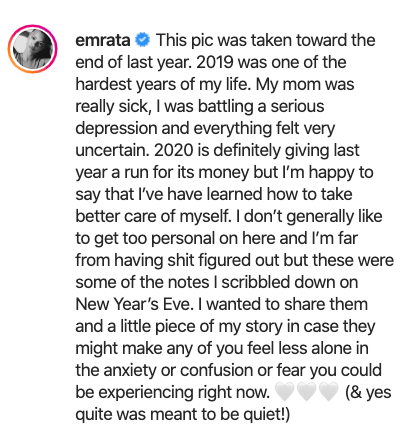Screen dimensions: 409x438
Task: Click the word "2020" in caption
Action: (174, 150)
